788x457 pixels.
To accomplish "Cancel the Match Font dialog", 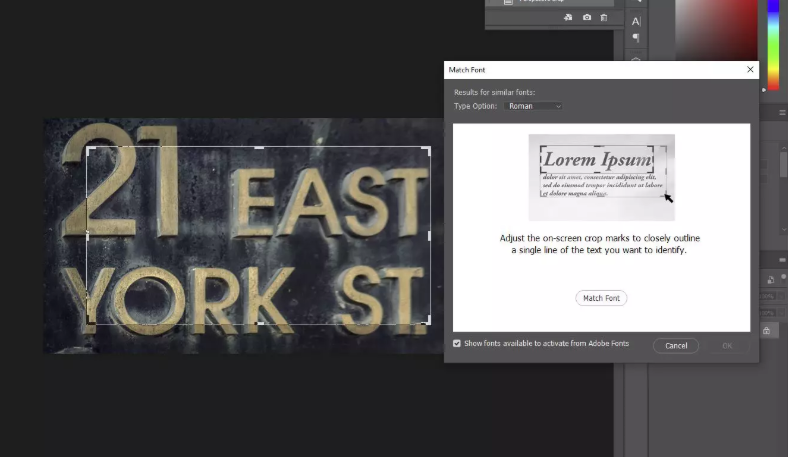I will 676,345.
